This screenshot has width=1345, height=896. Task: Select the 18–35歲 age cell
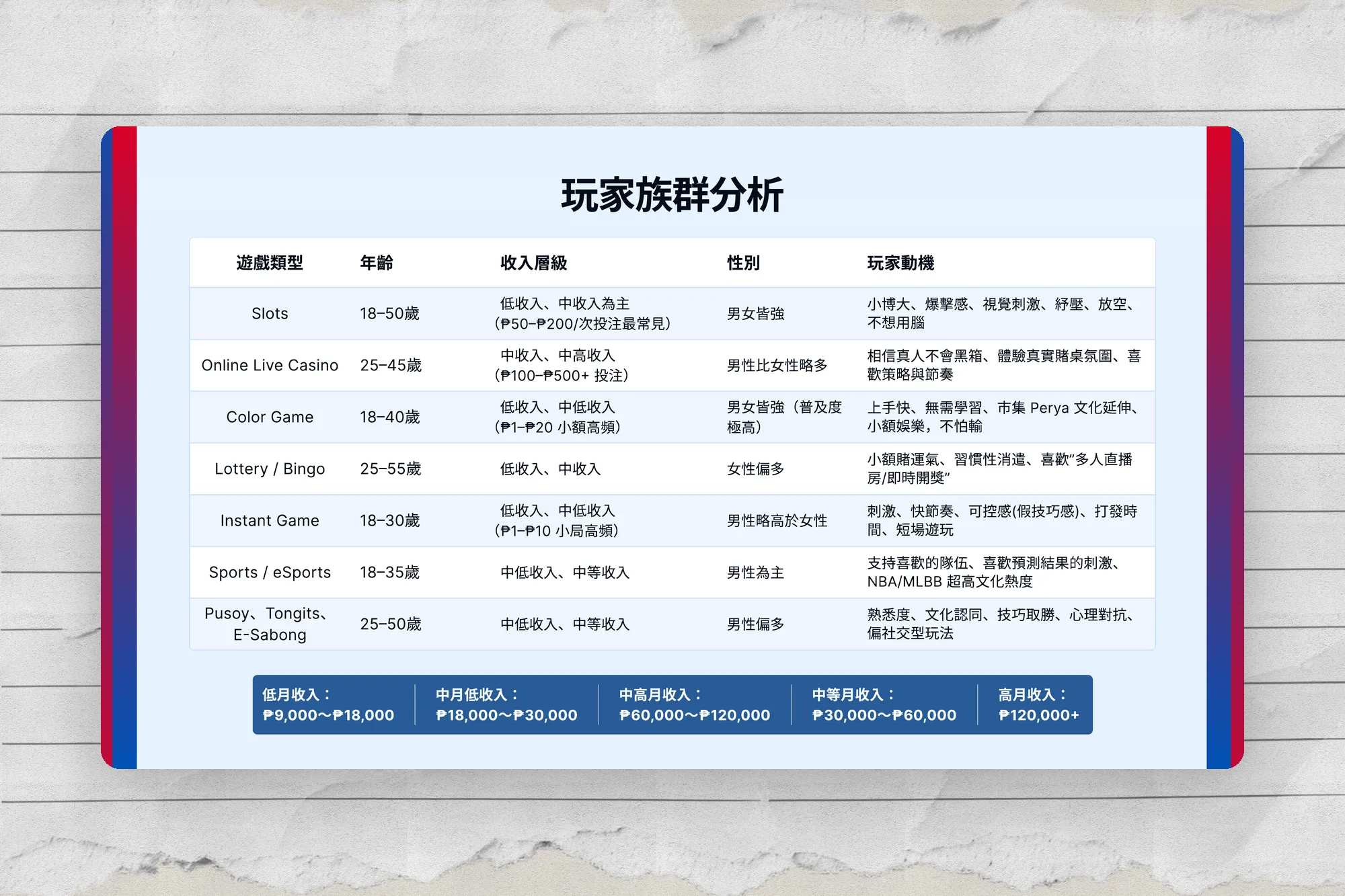[390, 573]
